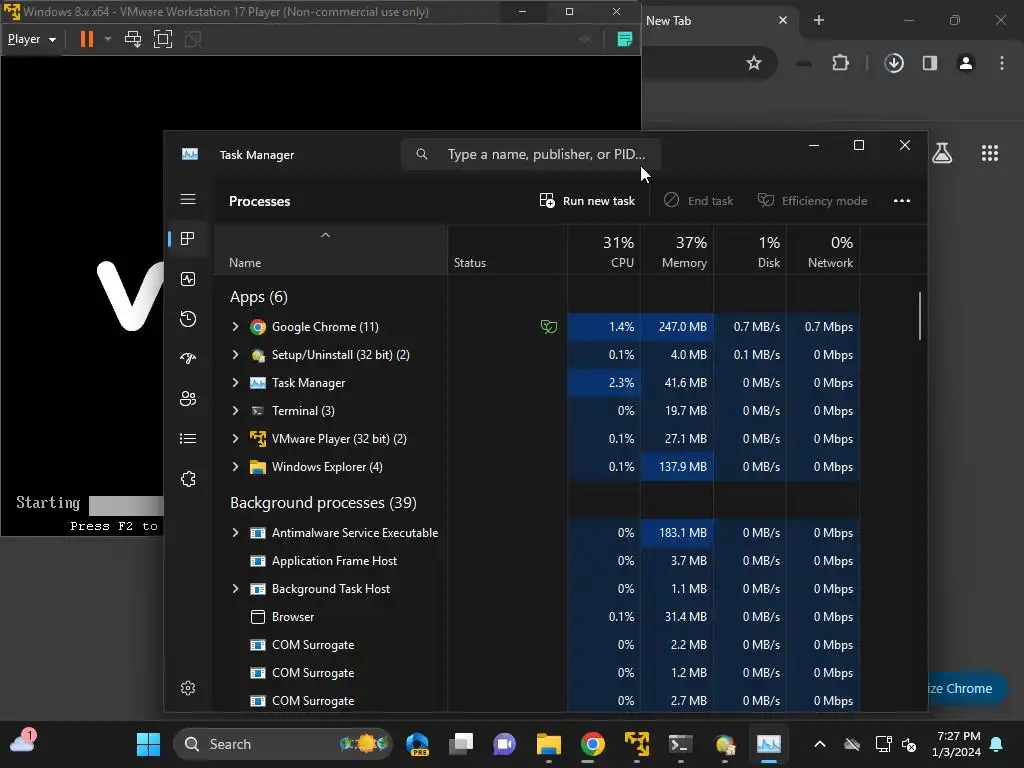
Task: Open Terminal from the taskbar
Action: (x=680, y=744)
